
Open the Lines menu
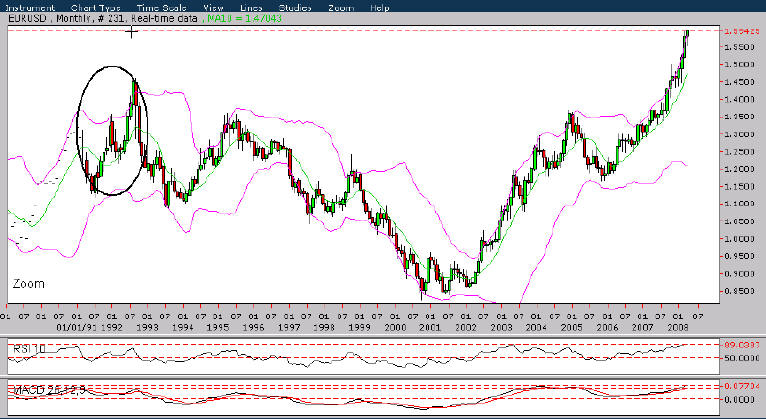[251, 7]
